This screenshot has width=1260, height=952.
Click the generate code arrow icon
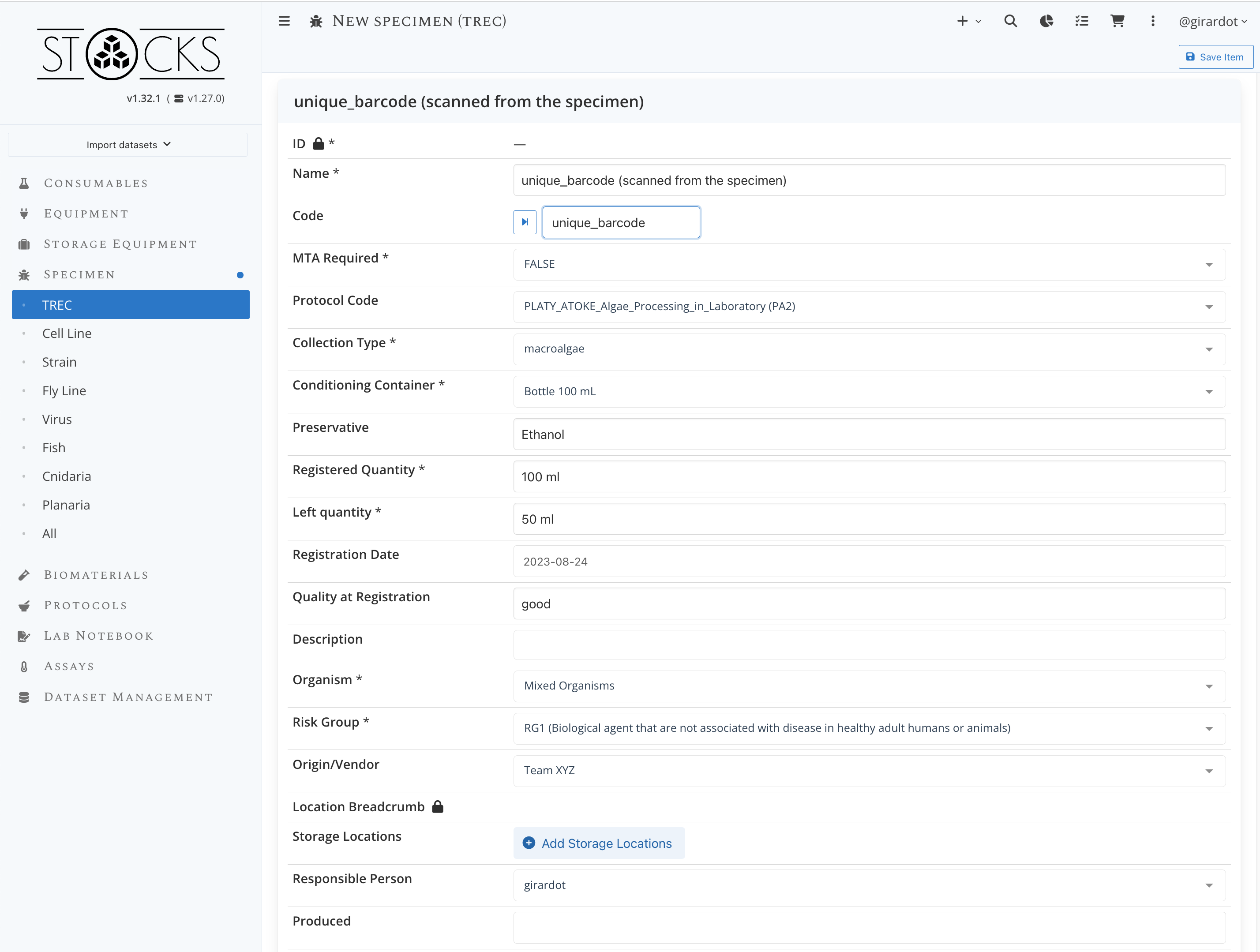click(x=525, y=222)
